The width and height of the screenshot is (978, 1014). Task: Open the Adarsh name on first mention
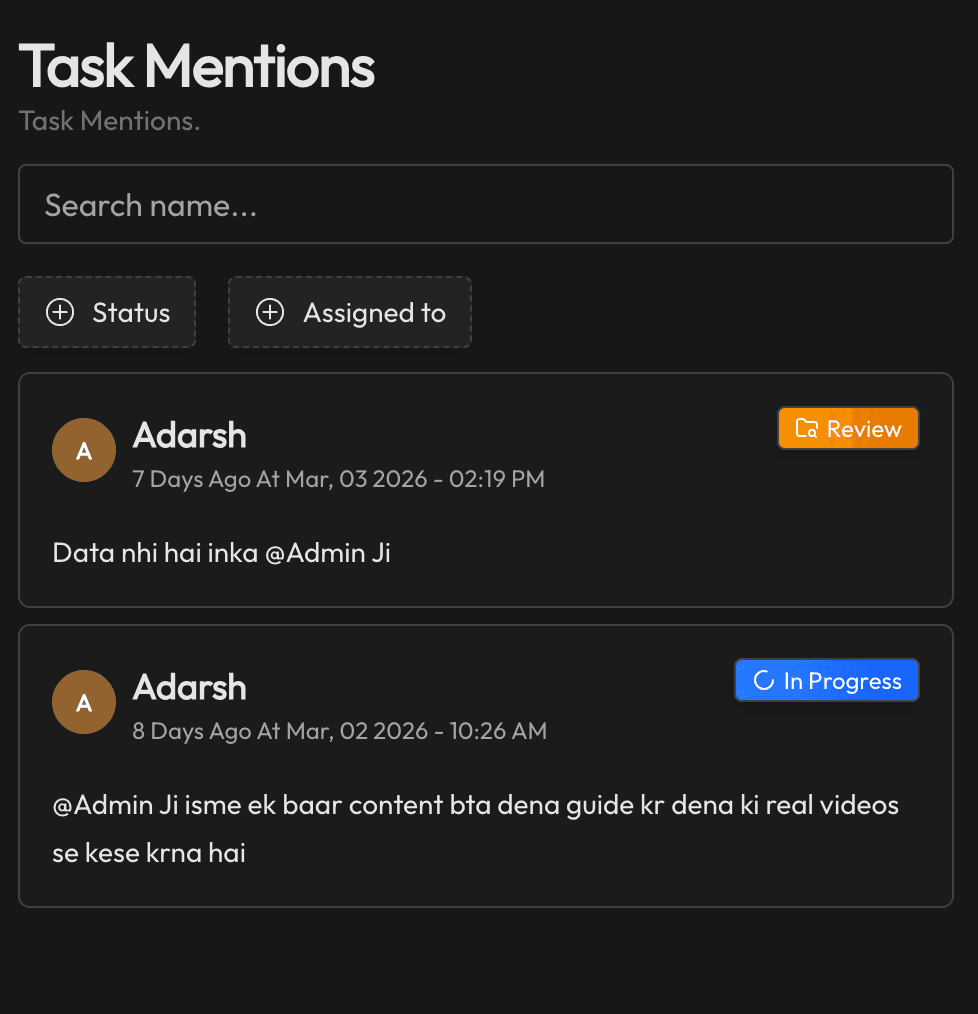[190, 435]
